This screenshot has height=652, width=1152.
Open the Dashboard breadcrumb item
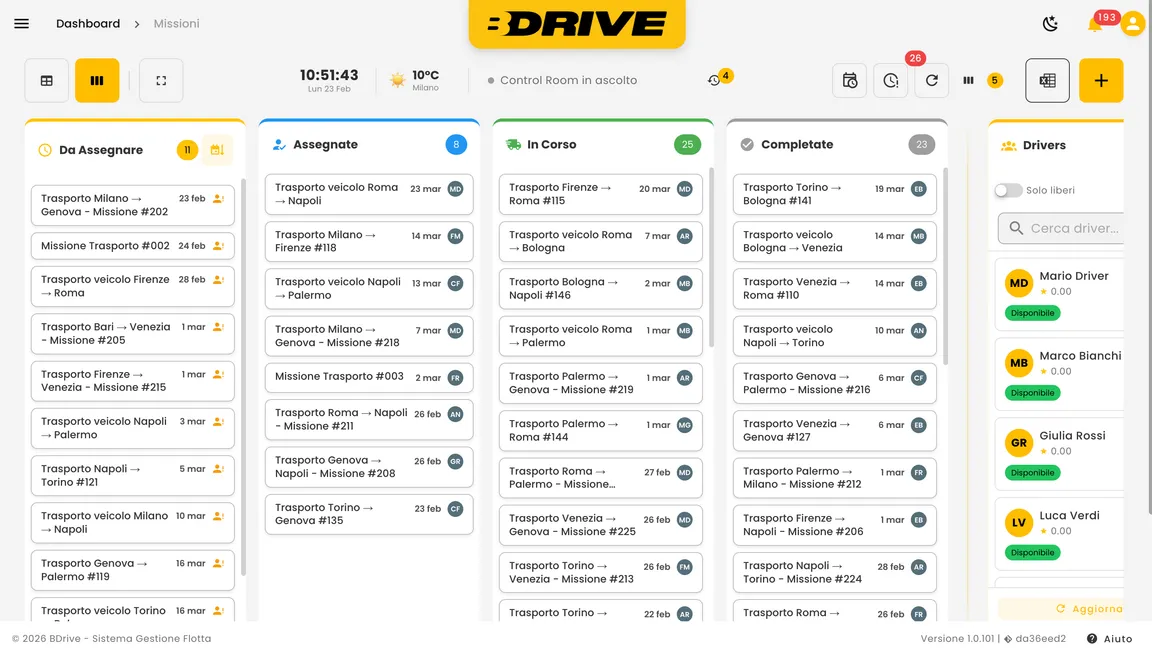(88, 23)
